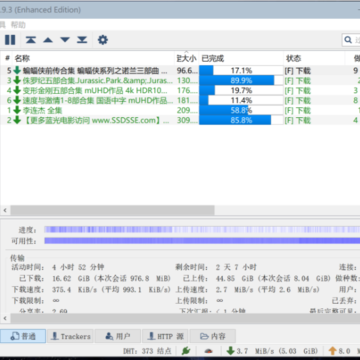Screen dimensions: 360x360
Task: Click the 89.9% progress bar
Action: click(241, 80)
